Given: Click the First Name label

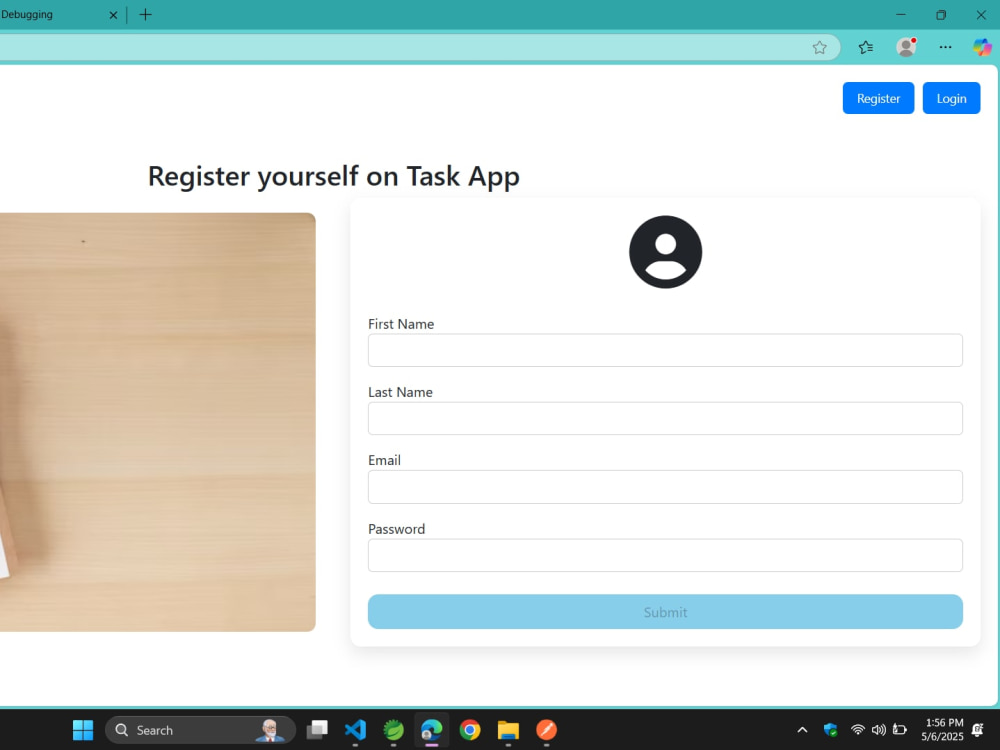Looking at the screenshot, I should click(x=401, y=324).
